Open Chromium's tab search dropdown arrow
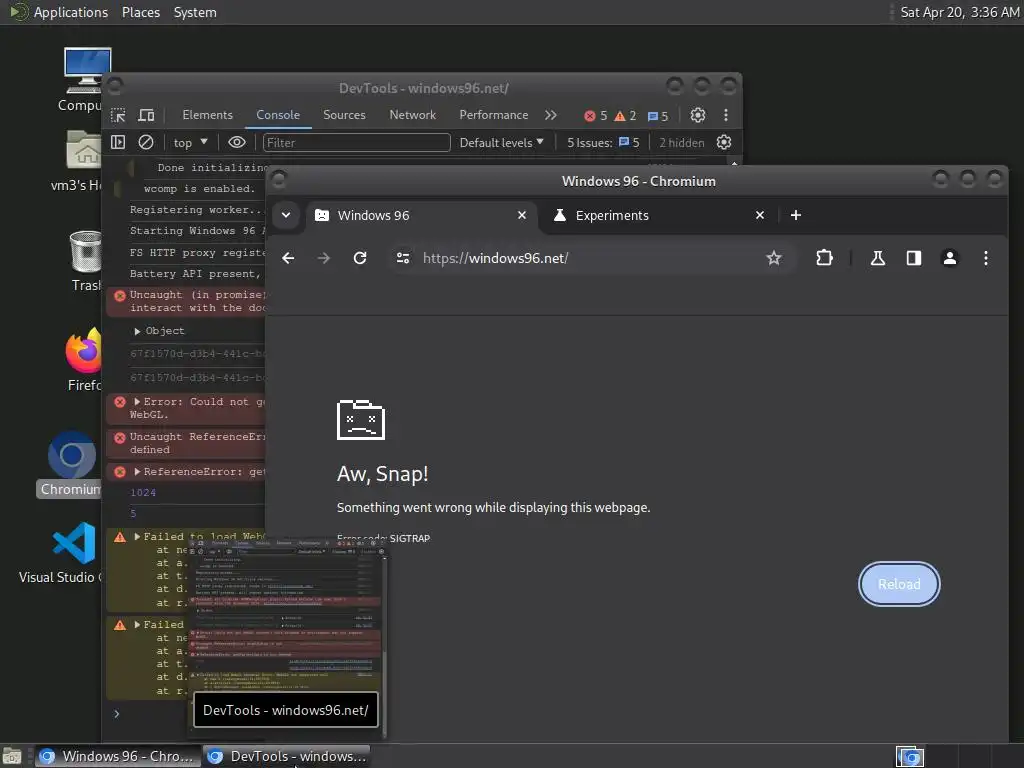Screen dimensions: 1024x768 coord(285,215)
